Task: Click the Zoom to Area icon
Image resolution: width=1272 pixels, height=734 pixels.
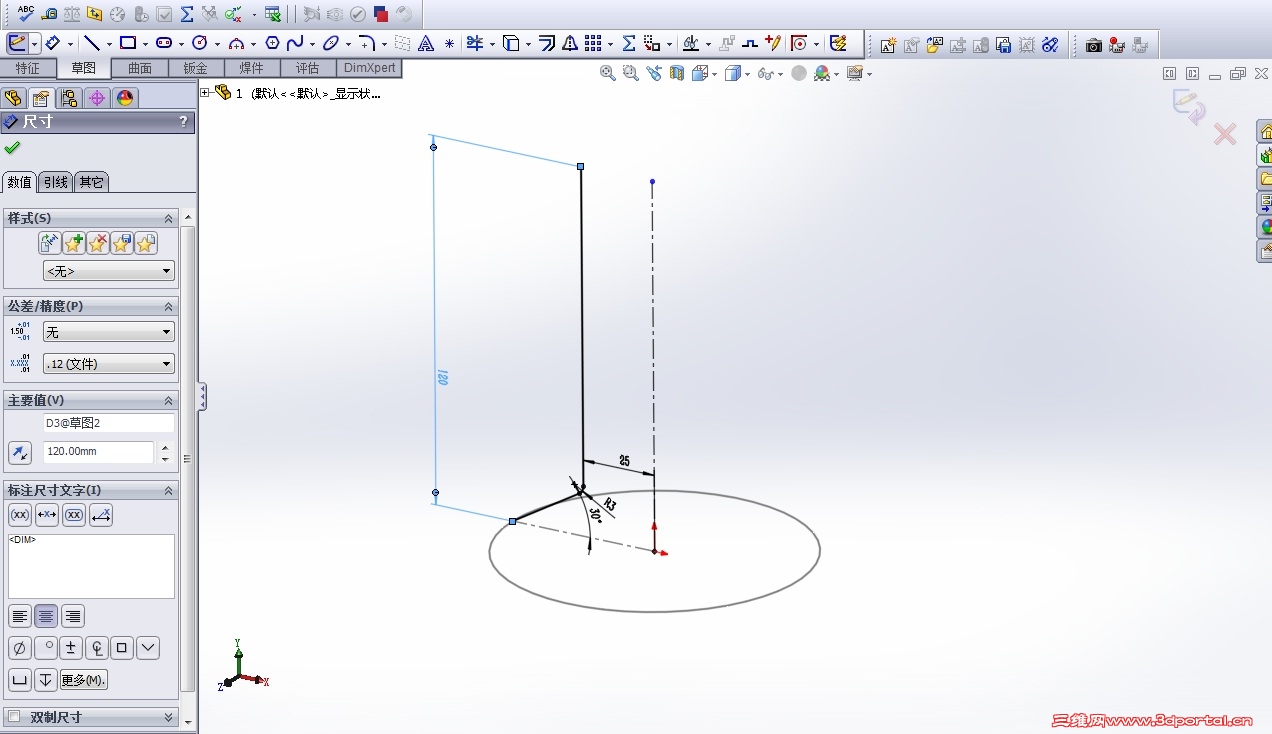Action: pyautogui.click(x=630, y=73)
